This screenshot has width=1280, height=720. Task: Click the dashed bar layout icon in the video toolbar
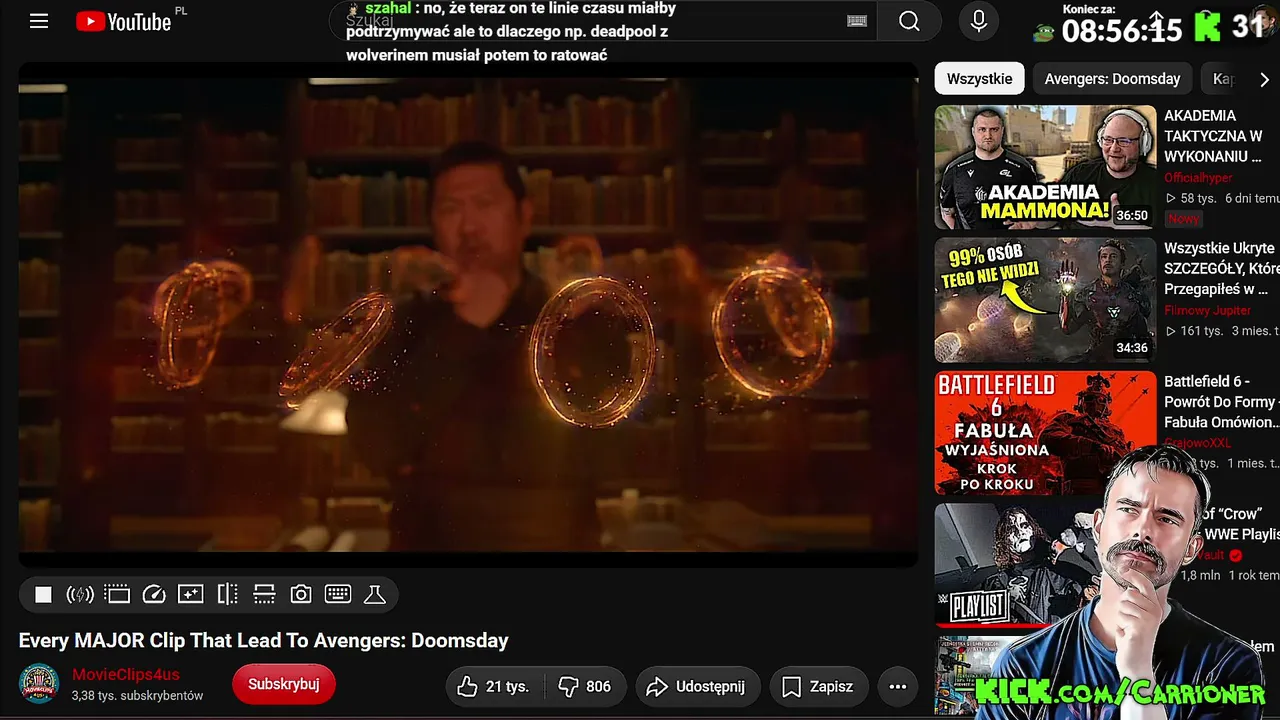coord(264,595)
